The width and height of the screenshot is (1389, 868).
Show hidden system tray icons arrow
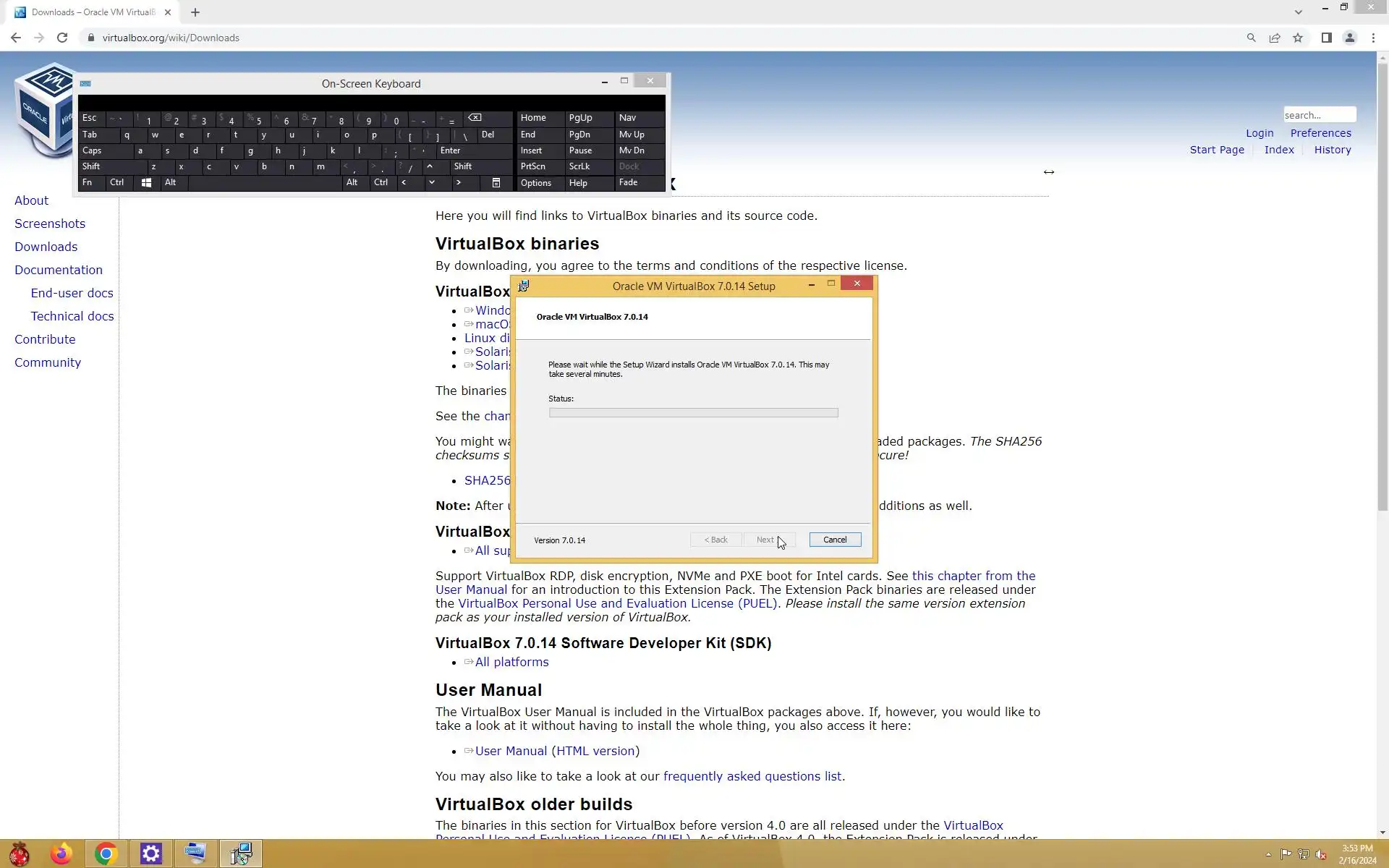(x=1268, y=854)
